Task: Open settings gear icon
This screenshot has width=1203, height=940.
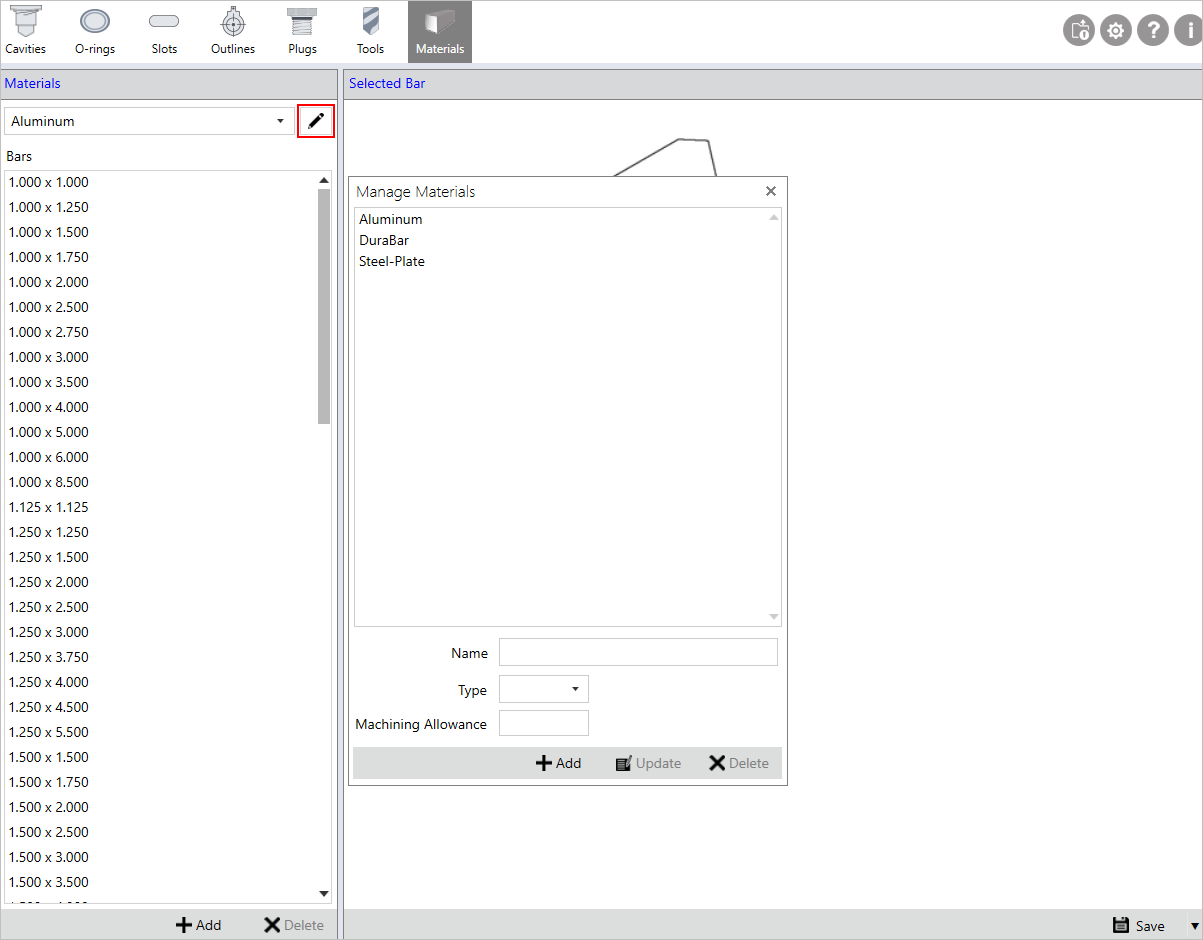Action: (x=1116, y=31)
